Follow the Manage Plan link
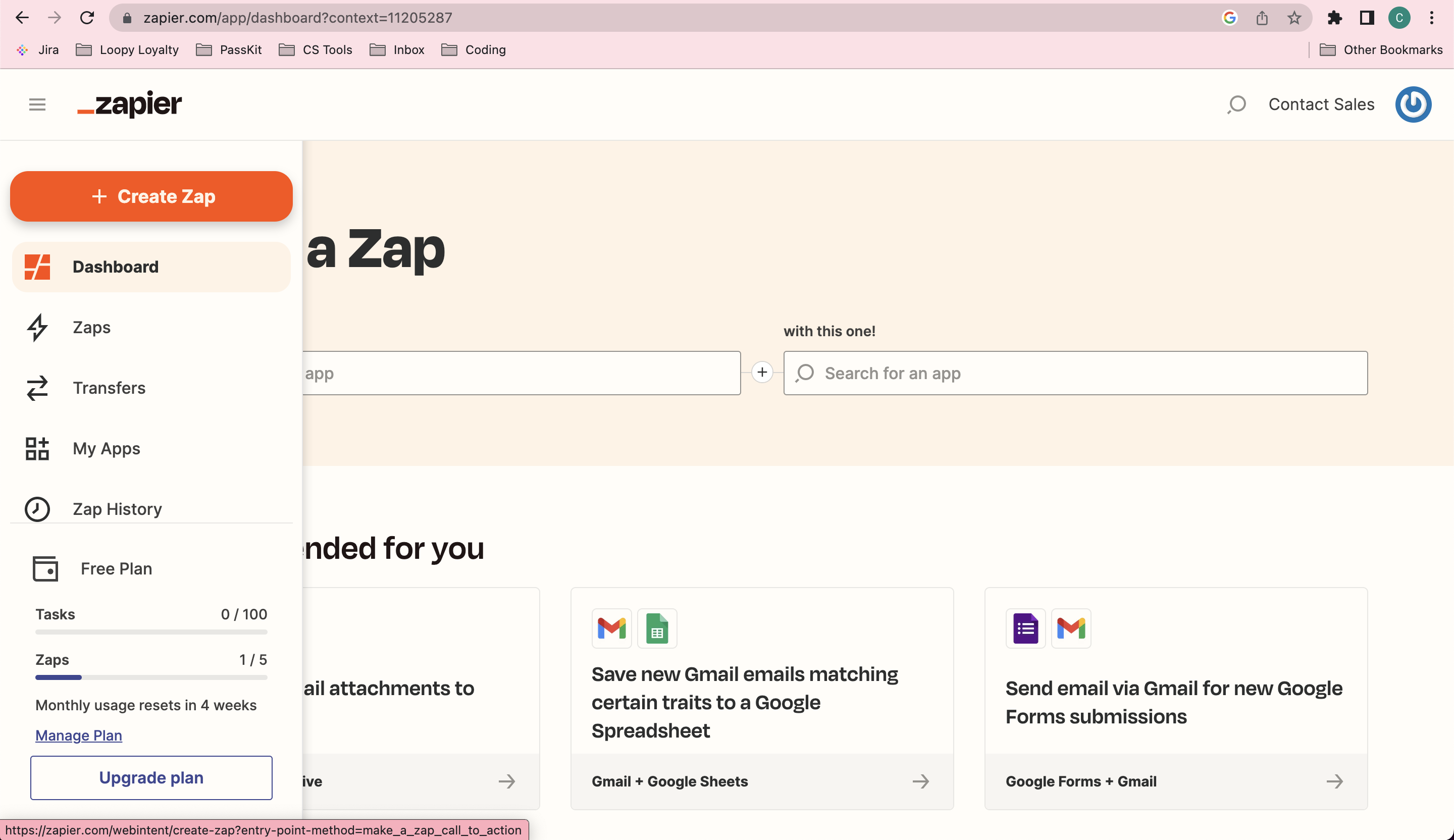This screenshot has height=840, width=1454. [78, 735]
